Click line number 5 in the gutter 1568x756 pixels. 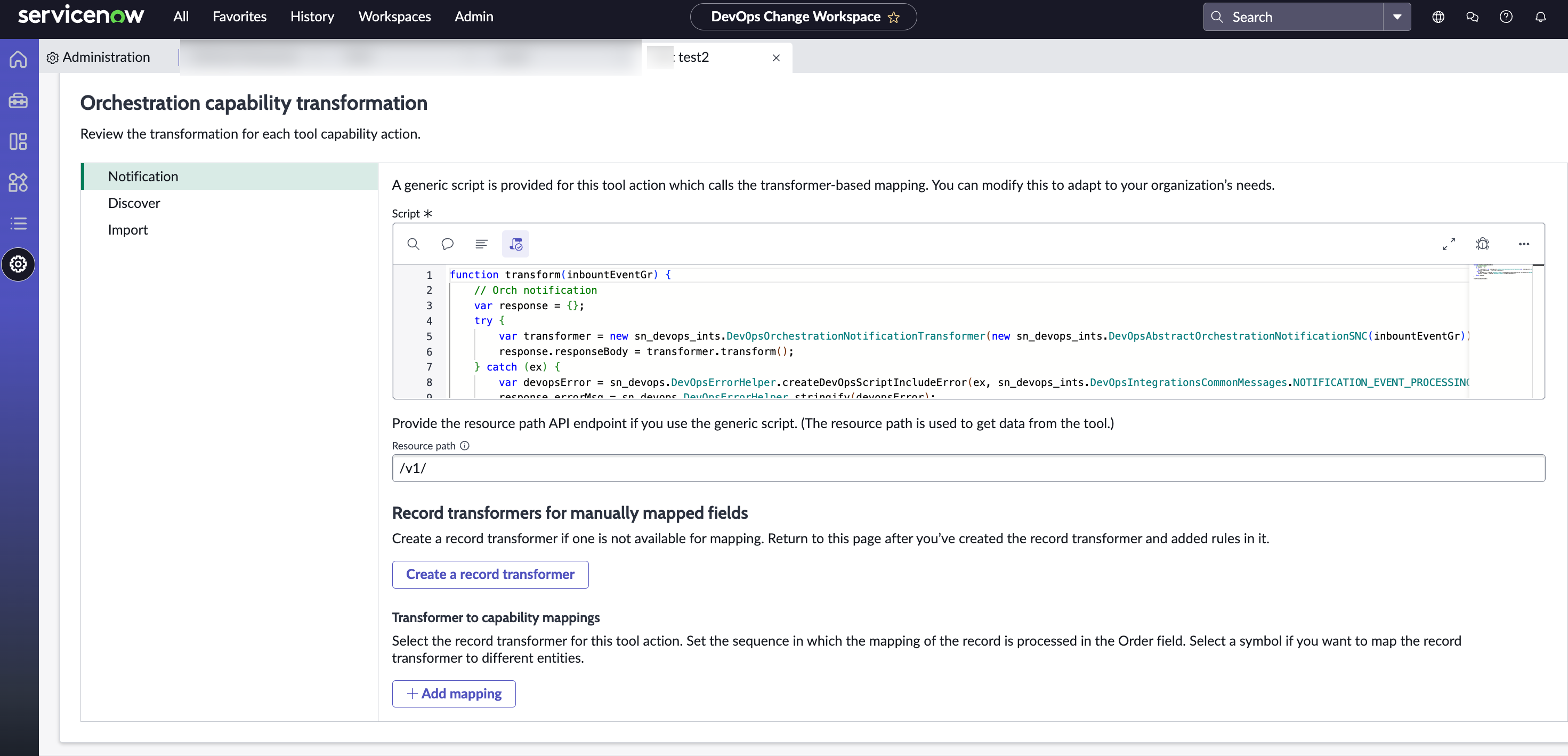pos(429,336)
